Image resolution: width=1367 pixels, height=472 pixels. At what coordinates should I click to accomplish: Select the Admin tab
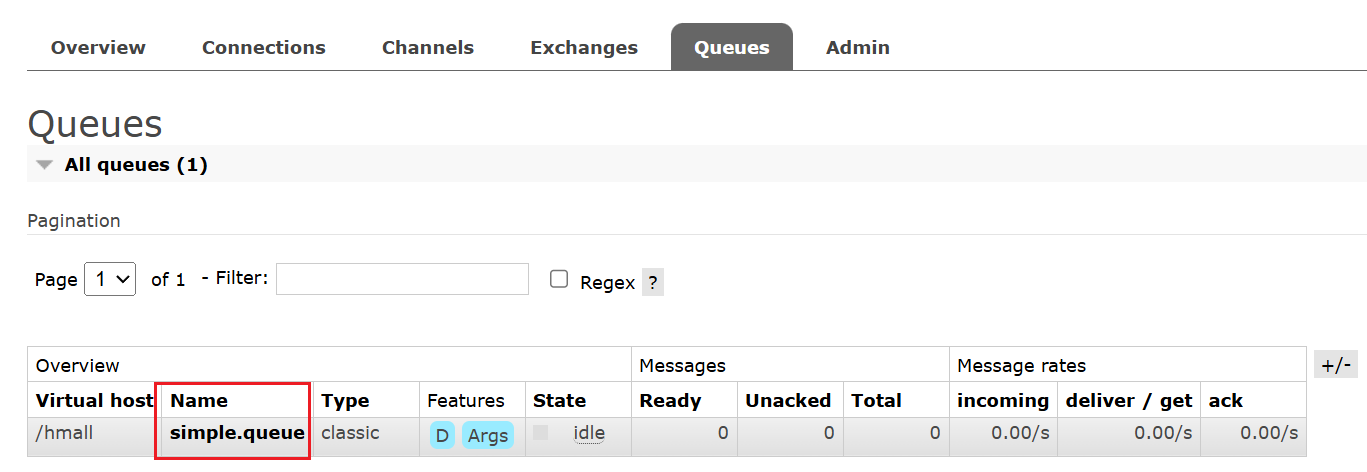coord(858,47)
